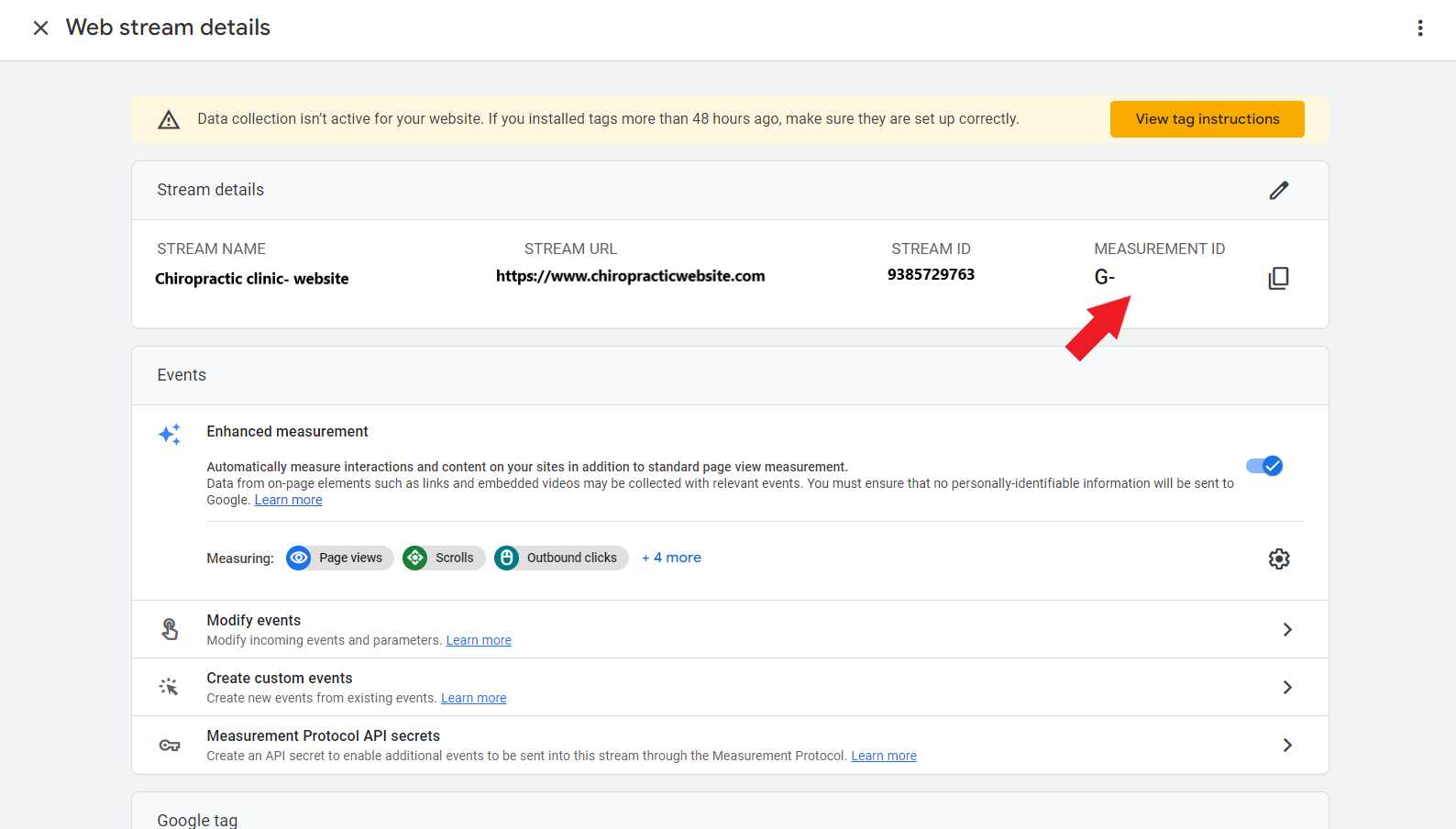Click the Scrolls measurement chip
1456x829 pixels.
tap(444, 558)
